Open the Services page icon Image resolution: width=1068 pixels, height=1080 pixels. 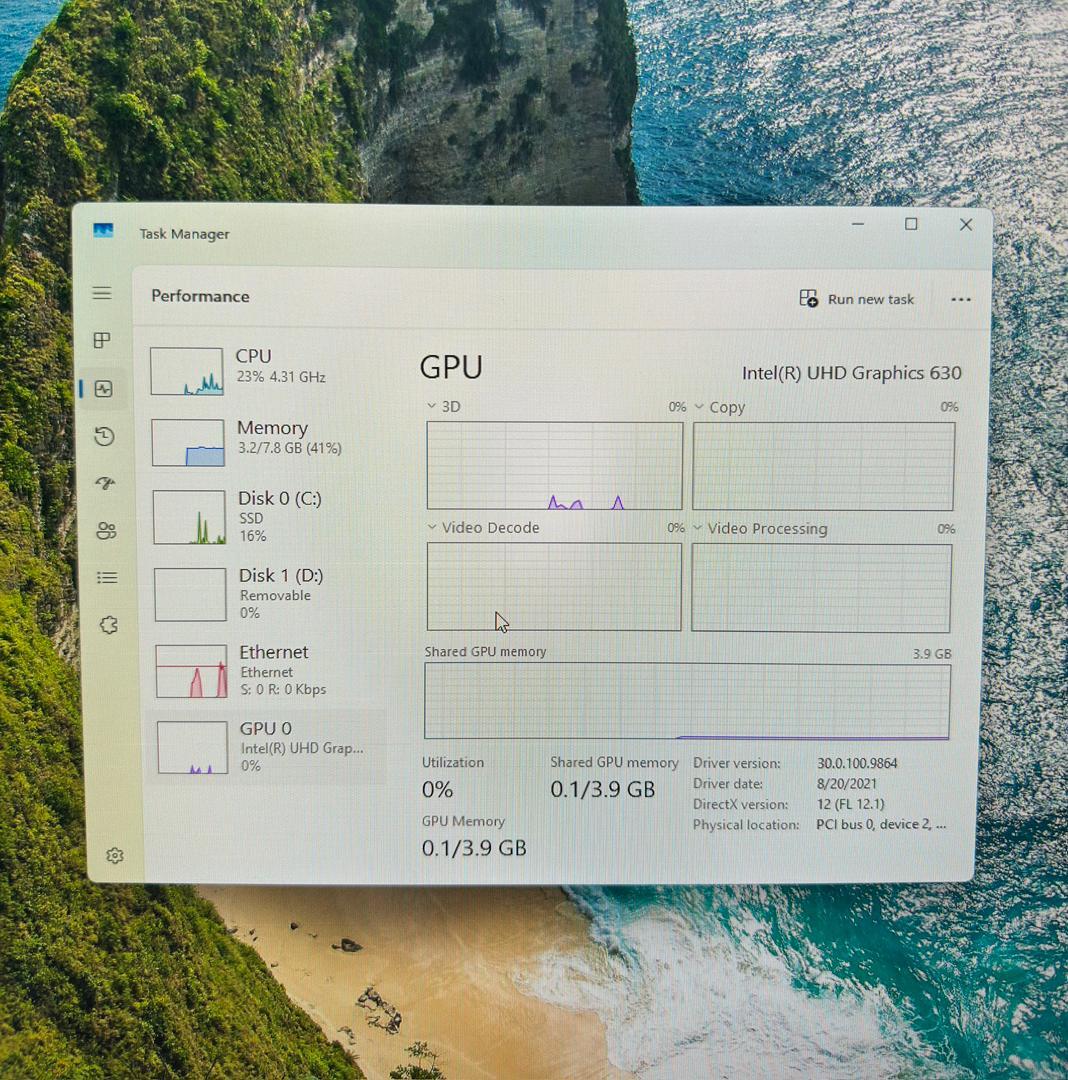[x=108, y=625]
